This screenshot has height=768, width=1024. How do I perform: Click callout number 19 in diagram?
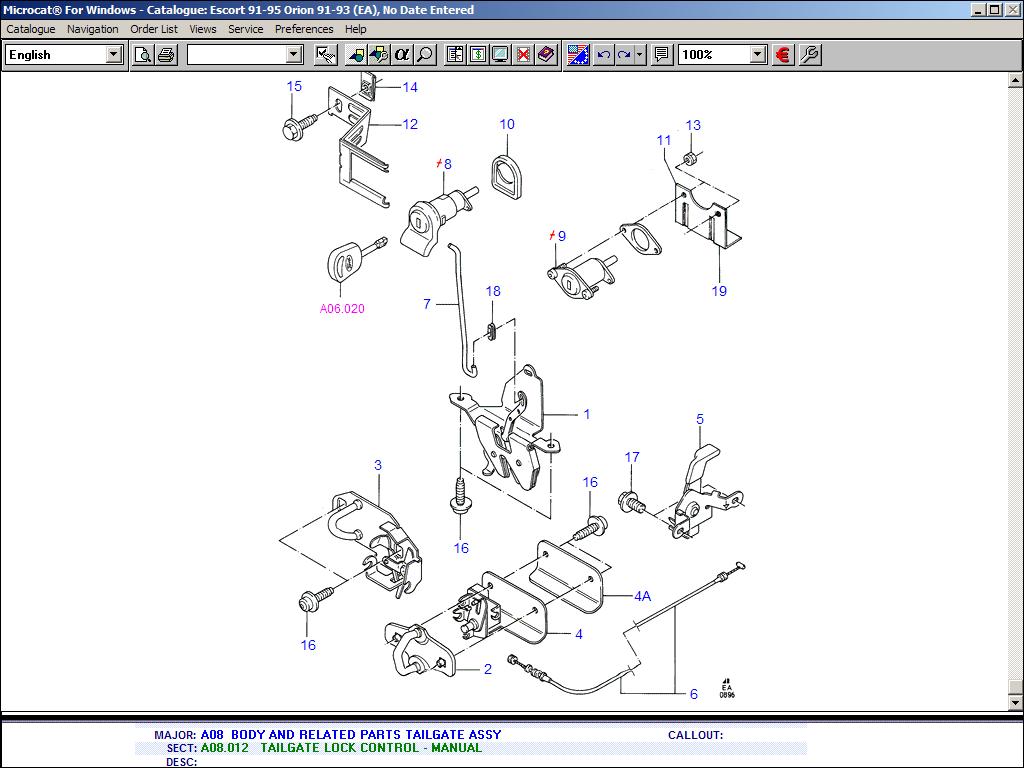[x=719, y=291]
